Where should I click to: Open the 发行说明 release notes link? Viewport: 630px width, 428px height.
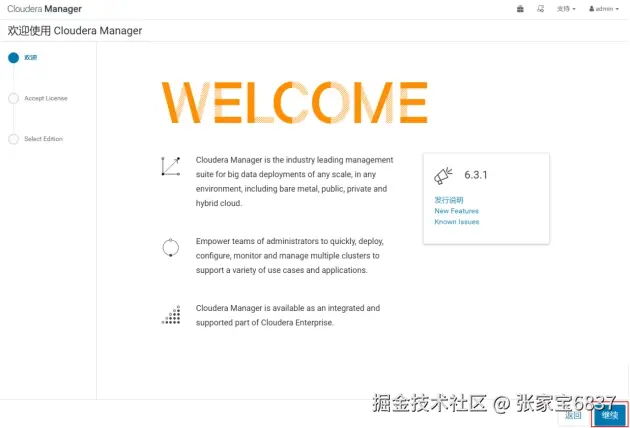tap(449, 200)
